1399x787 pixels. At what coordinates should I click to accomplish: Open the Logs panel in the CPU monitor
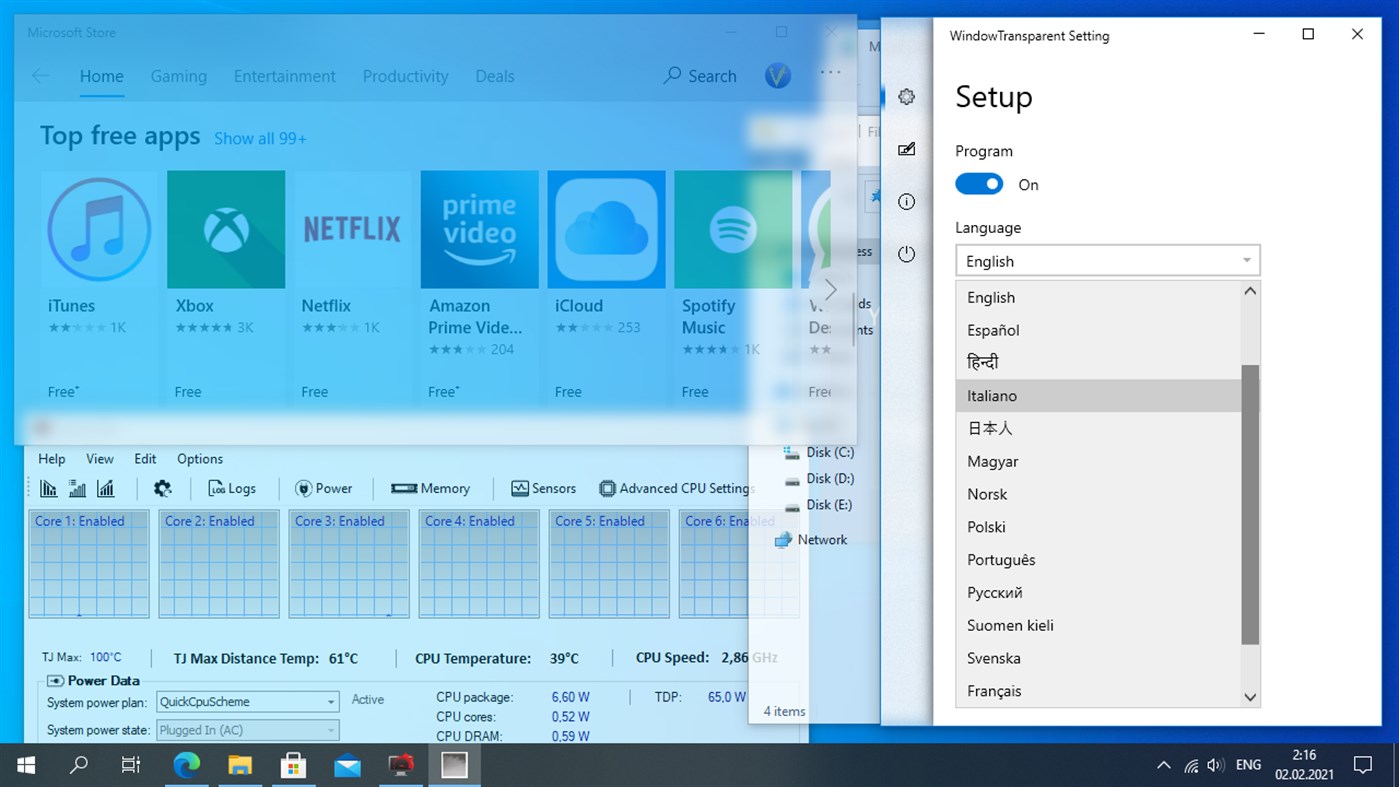click(x=232, y=488)
